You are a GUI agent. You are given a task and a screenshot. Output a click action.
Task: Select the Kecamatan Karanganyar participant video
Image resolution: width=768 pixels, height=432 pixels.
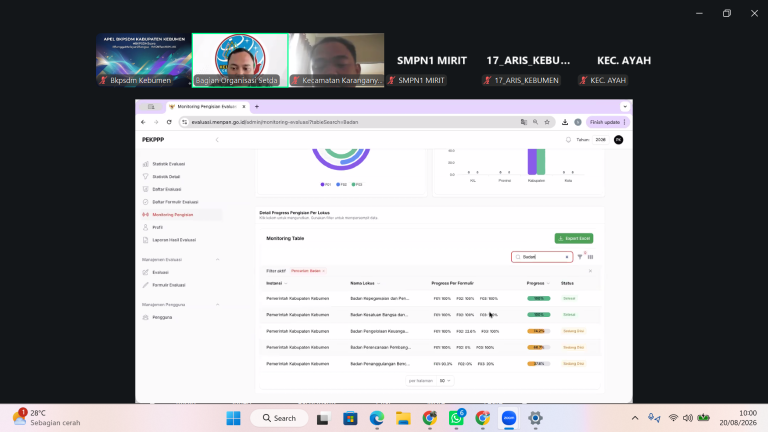[336, 60]
